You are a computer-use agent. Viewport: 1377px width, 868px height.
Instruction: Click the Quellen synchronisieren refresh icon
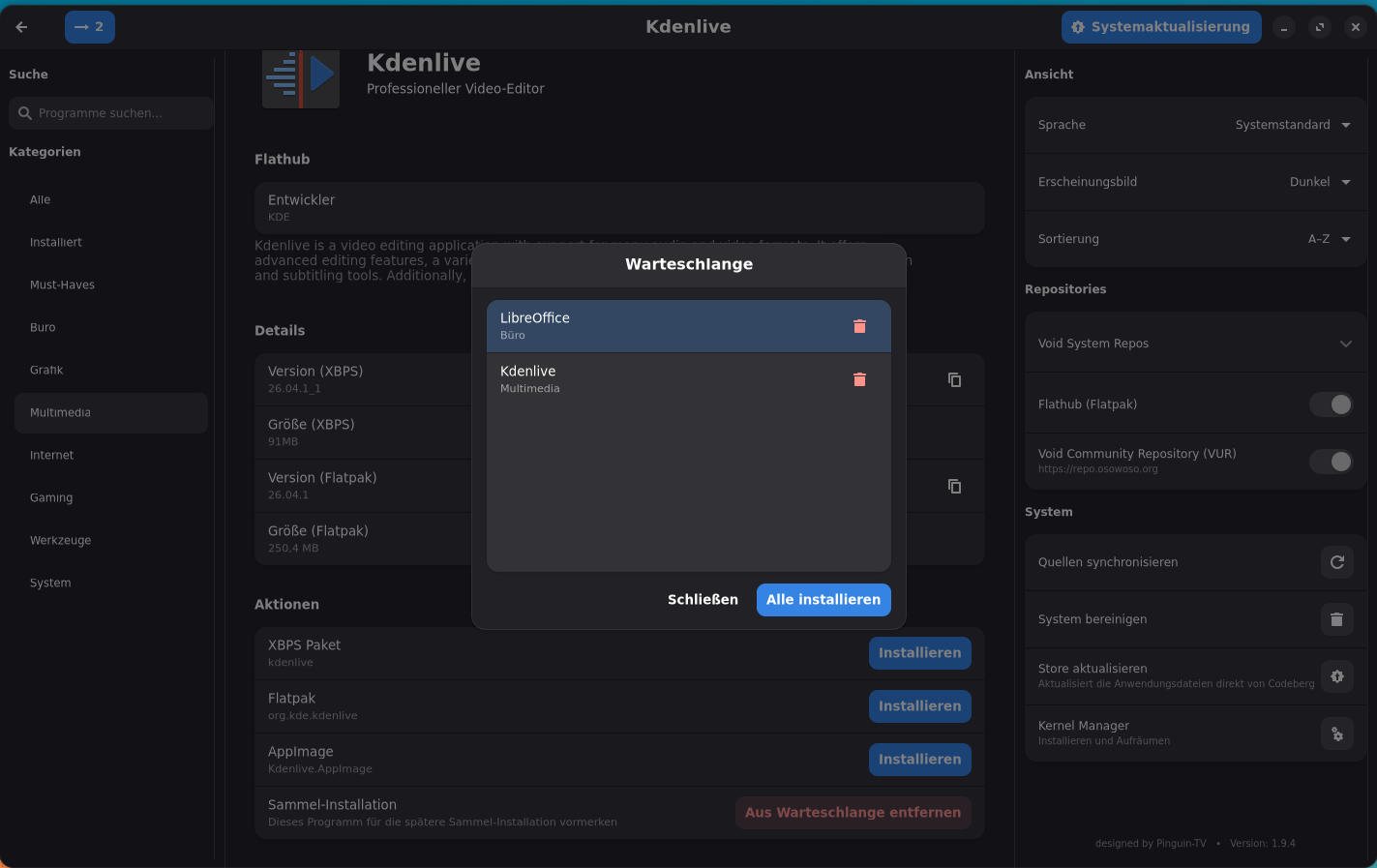1337,562
